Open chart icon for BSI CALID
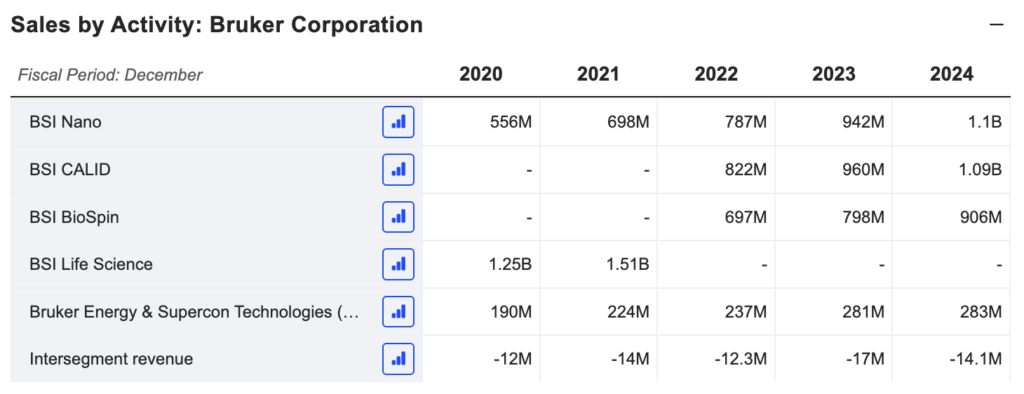Viewport: 1024px width, 394px height. point(398,169)
